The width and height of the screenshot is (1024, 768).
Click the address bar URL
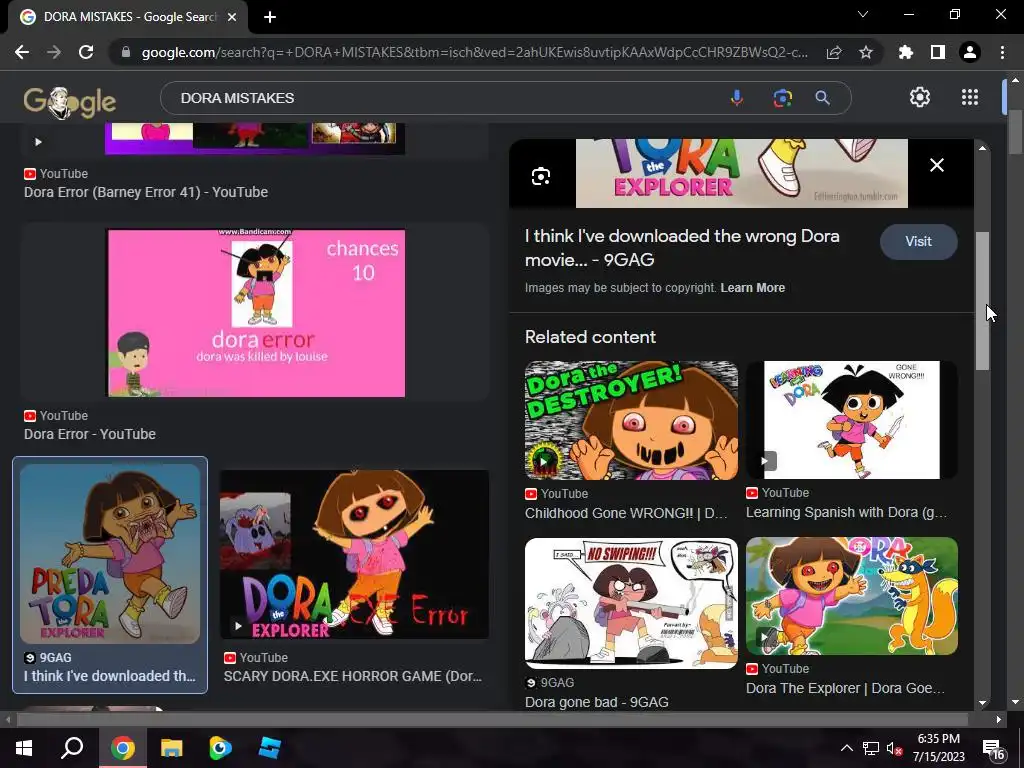pyautogui.click(x=474, y=52)
